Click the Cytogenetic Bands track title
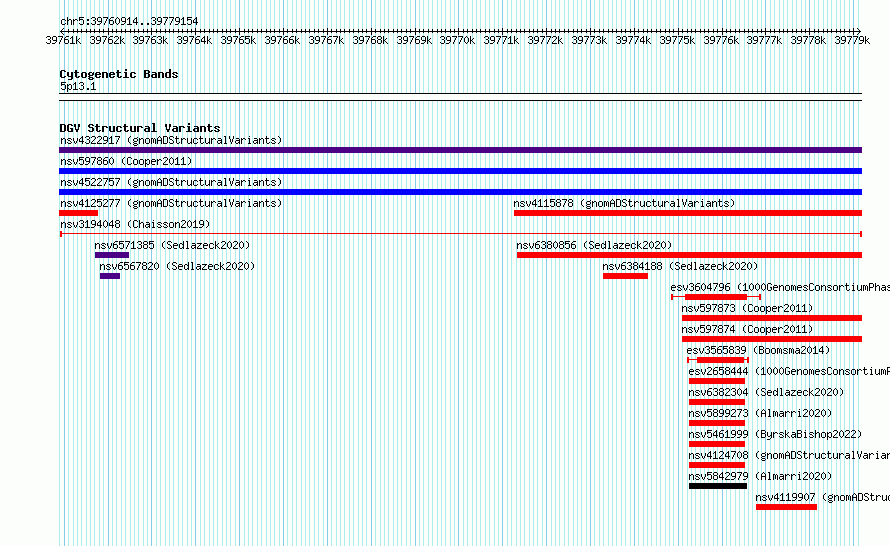890x546 pixels. click(119, 74)
